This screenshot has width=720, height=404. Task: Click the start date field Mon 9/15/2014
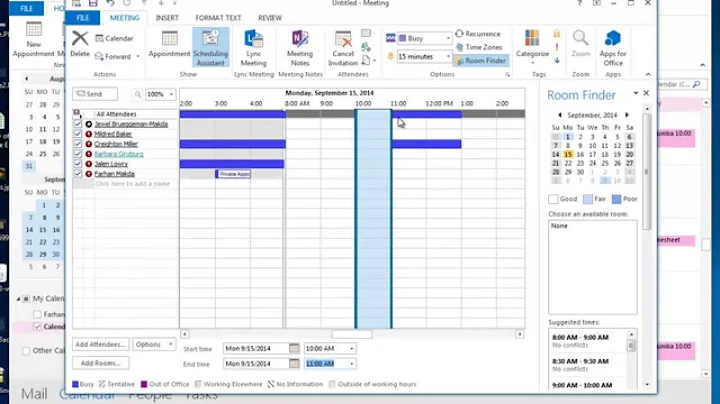[256, 348]
